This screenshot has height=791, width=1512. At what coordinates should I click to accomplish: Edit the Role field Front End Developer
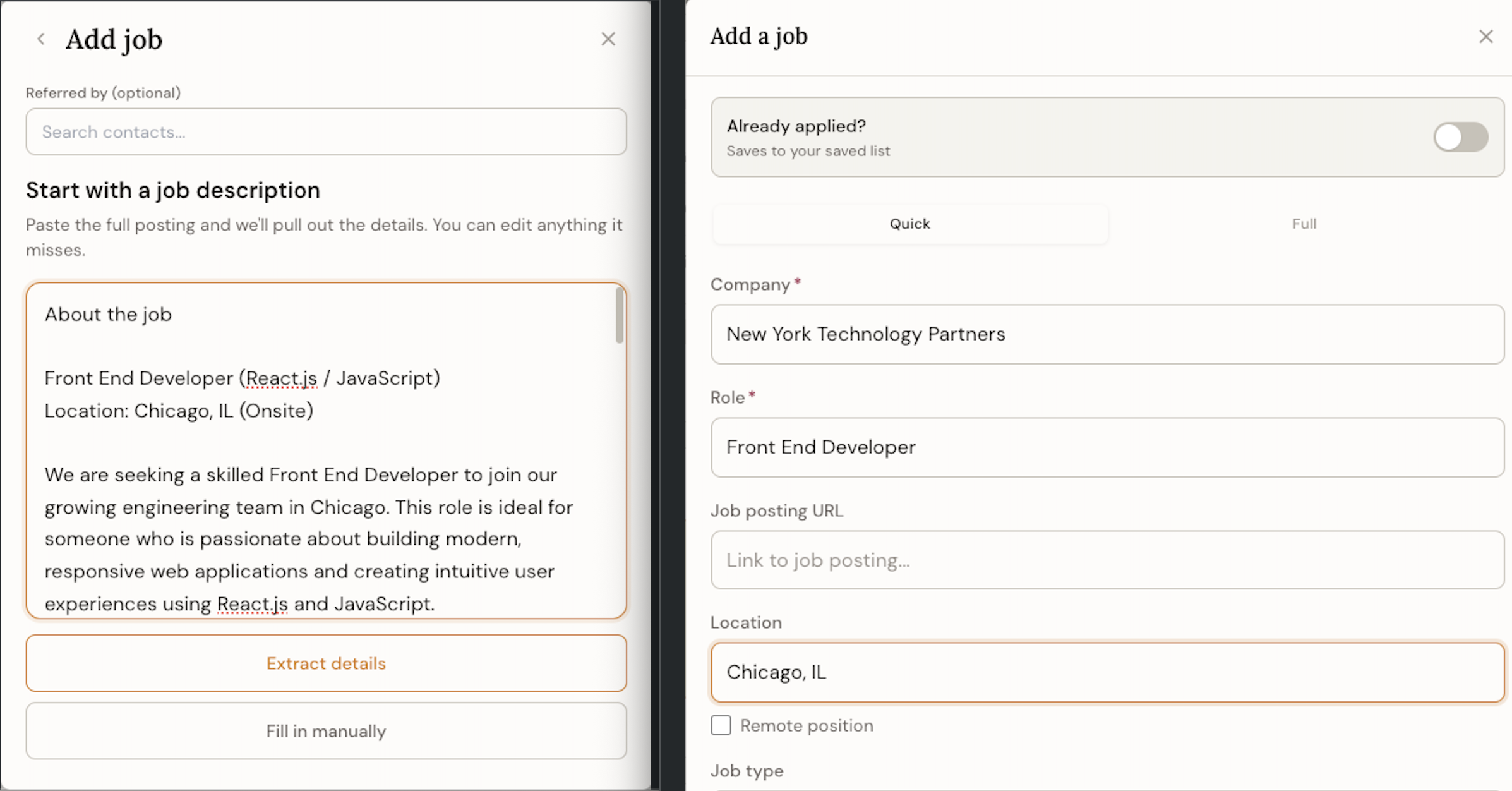click(1107, 447)
